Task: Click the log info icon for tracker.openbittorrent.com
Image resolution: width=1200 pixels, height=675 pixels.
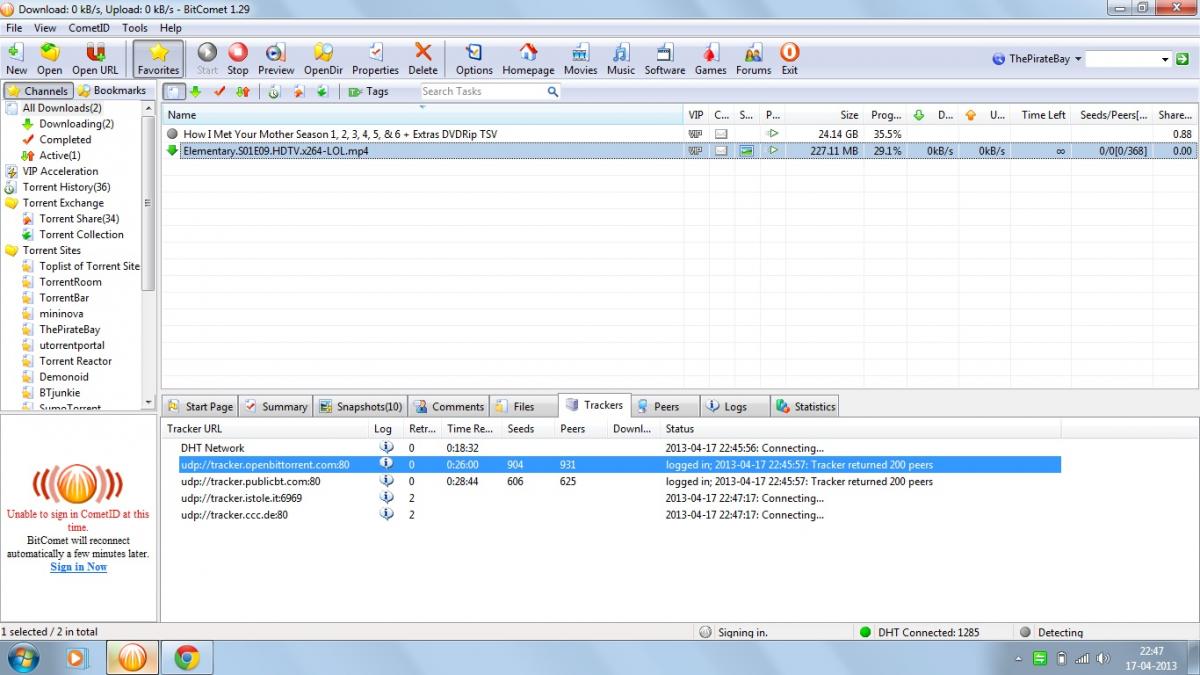Action: [x=386, y=464]
